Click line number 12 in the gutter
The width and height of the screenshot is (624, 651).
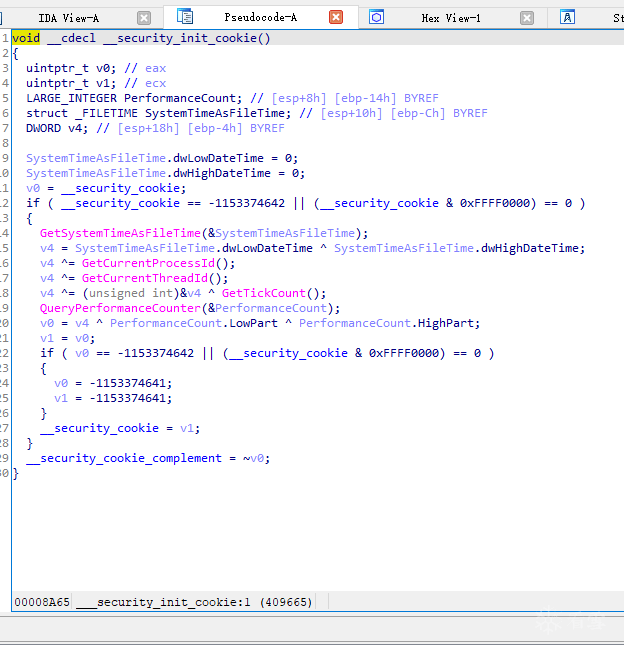pyautogui.click(x=5, y=203)
